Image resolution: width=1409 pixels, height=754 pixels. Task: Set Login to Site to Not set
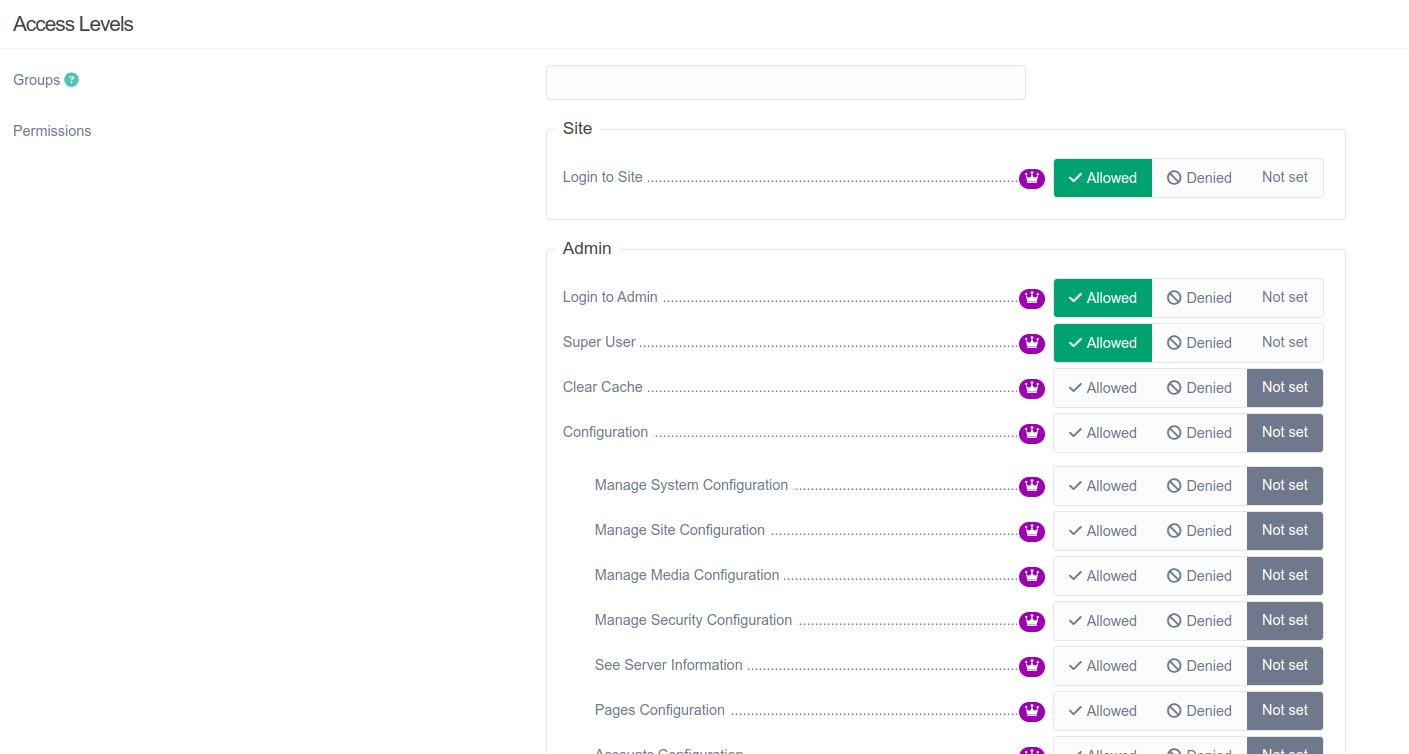pos(1285,177)
